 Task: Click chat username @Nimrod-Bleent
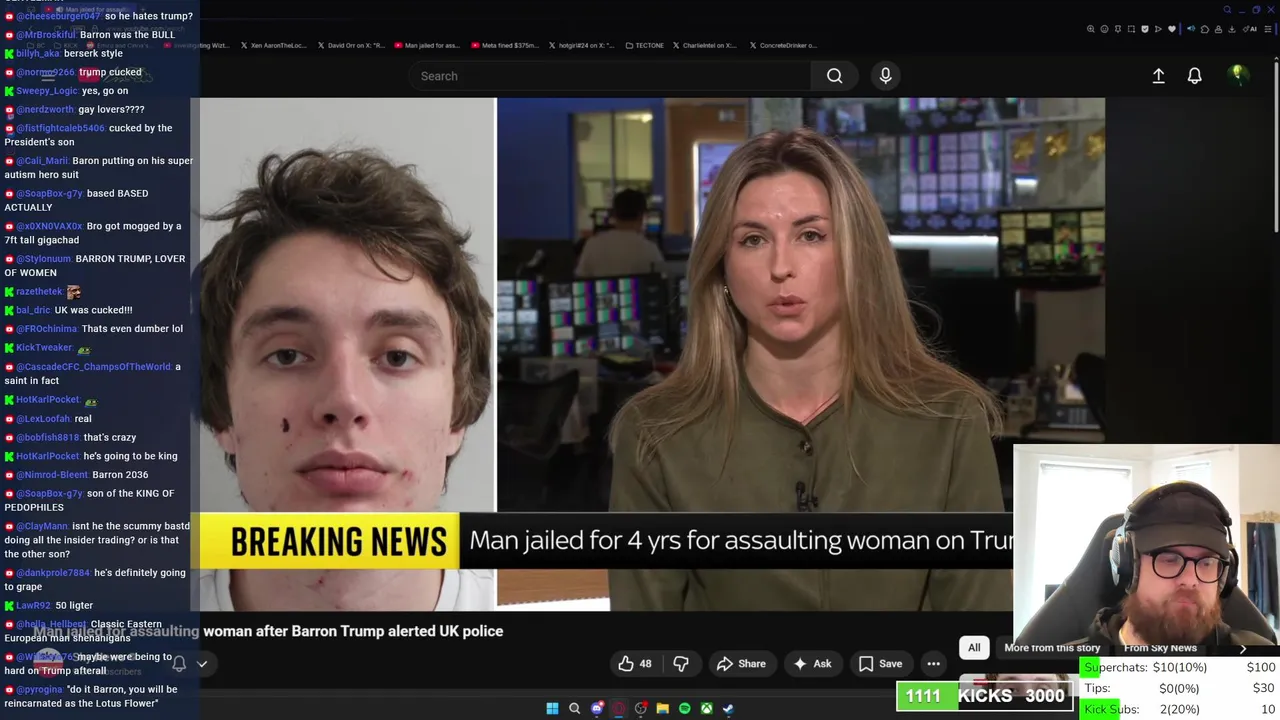(x=52, y=475)
